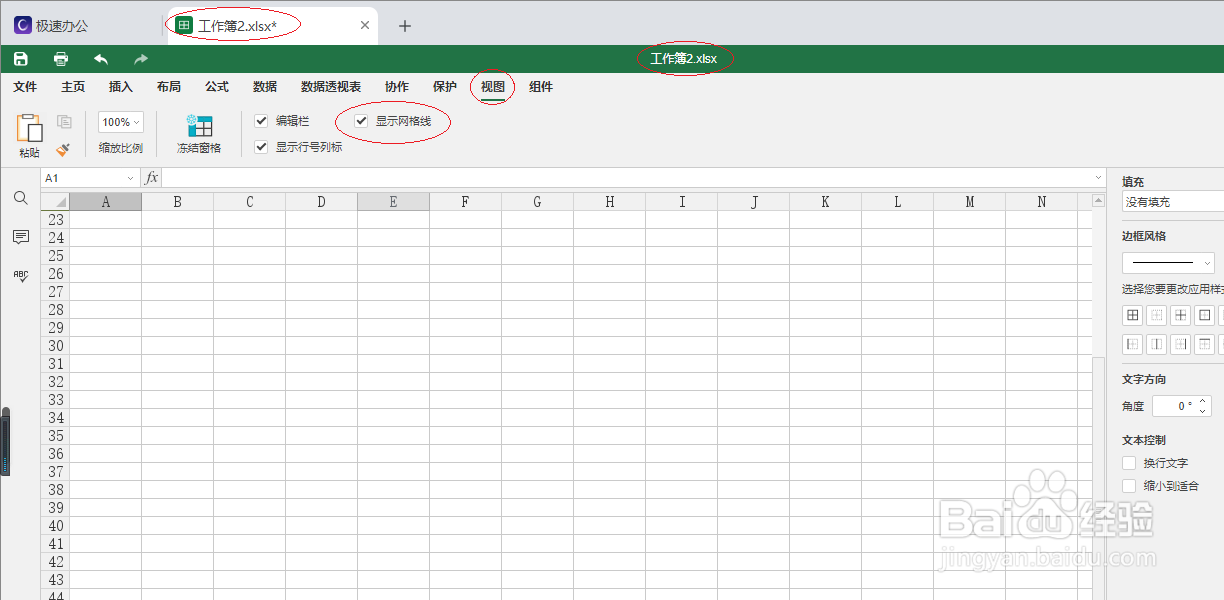Switch to the 布局 tab
The width and height of the screenshot is (1224, 600).
pyautogui.click(x=169, y=87)
